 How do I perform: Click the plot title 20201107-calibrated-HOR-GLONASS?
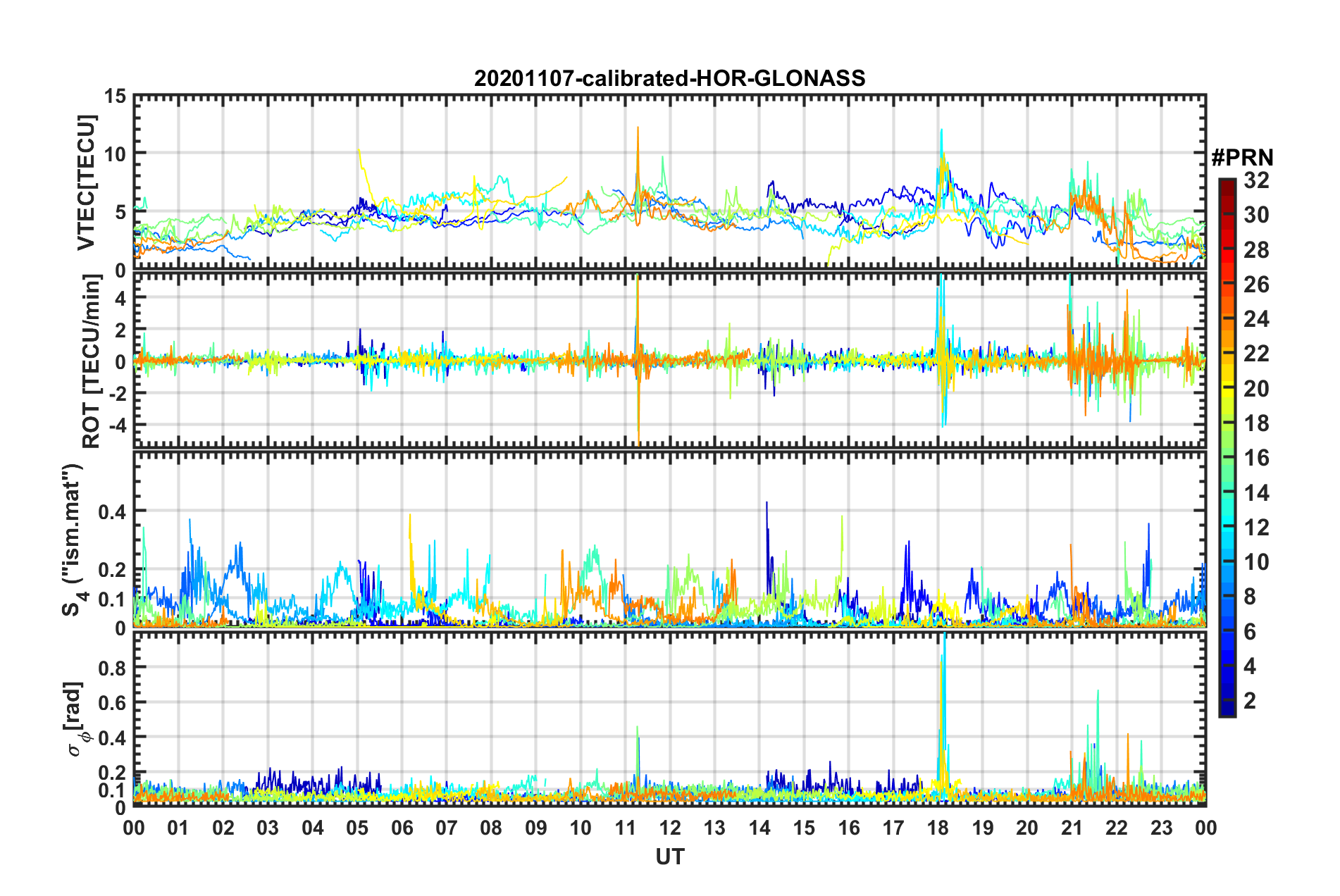point(669,78)
